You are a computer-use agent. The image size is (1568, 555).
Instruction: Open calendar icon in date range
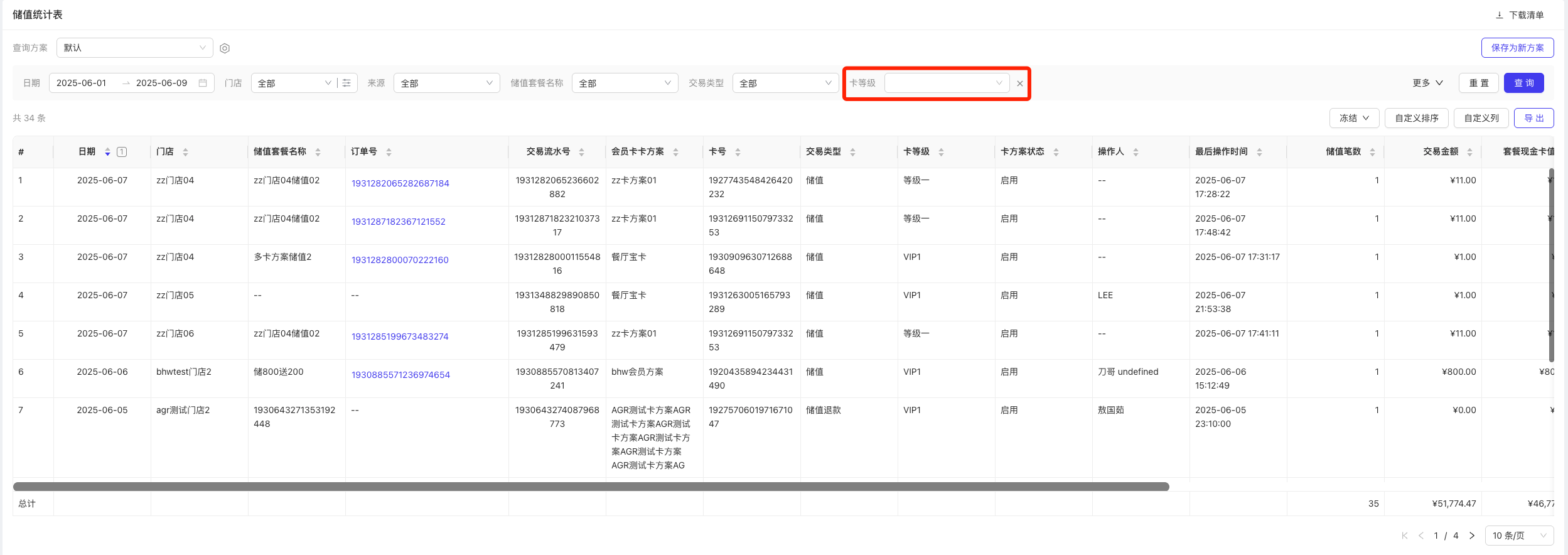coord(203,83)
